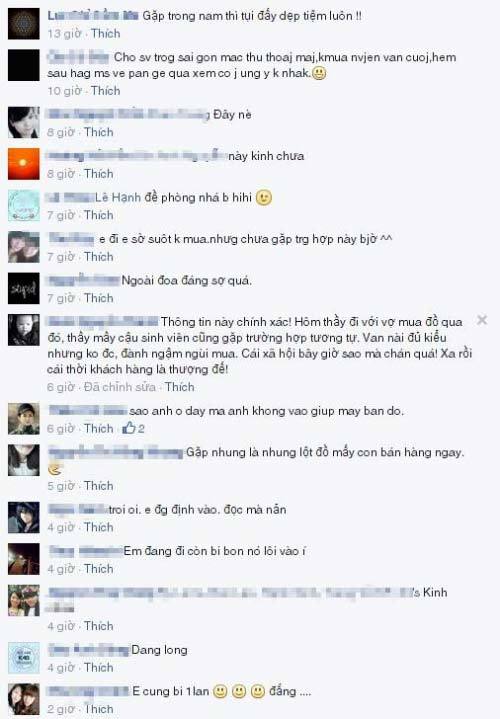Like the 'troi oi. e đg định vào' comment
This screenshot has width=500, height=719.
[x=99, y=527]
